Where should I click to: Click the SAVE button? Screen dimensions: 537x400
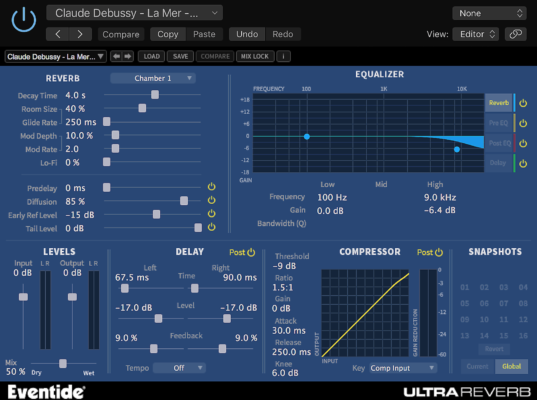pyautogui.click(x=180, y=57)
